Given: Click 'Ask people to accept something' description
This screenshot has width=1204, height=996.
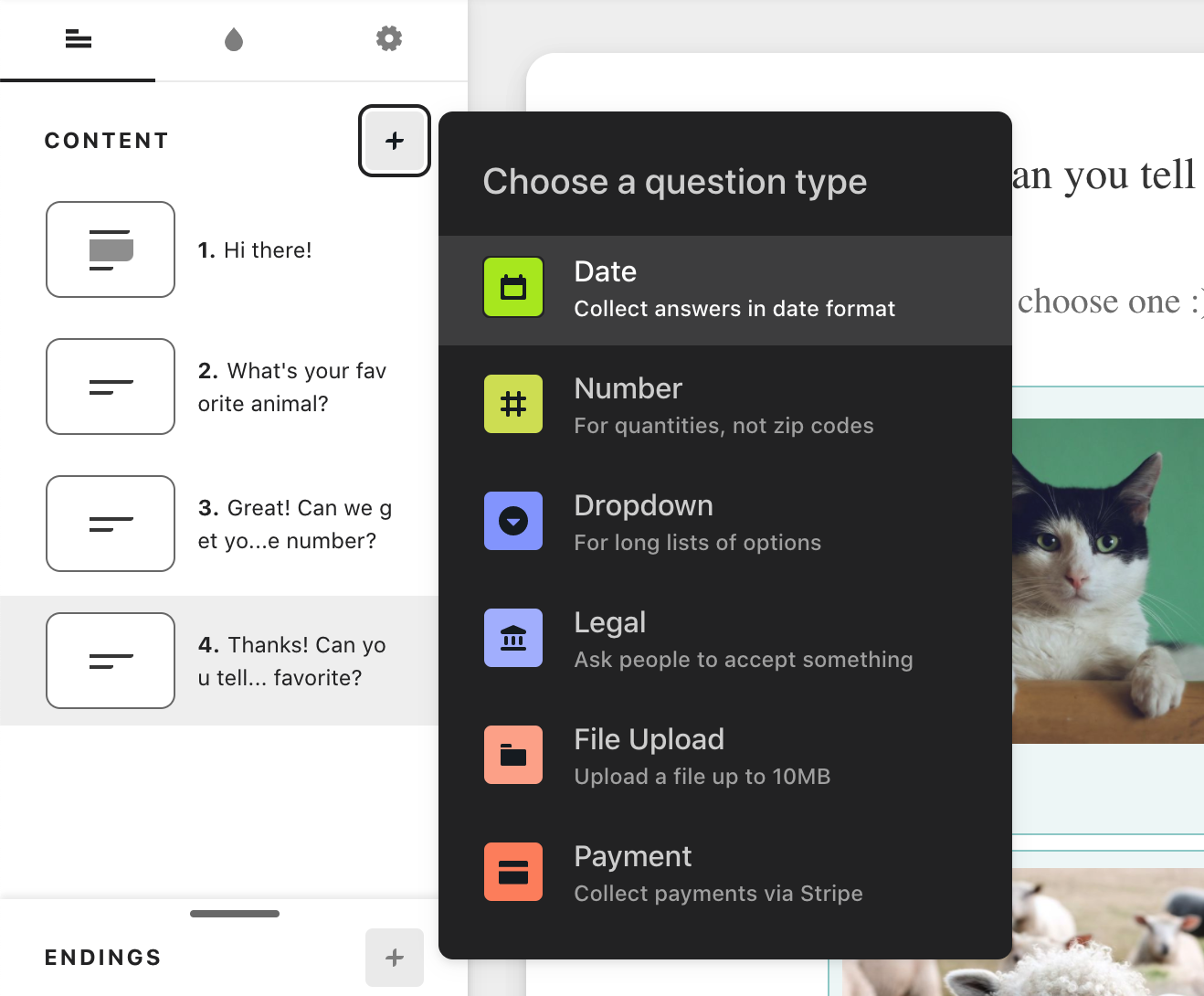Looking at the screenshot, I should click(744, 660).
